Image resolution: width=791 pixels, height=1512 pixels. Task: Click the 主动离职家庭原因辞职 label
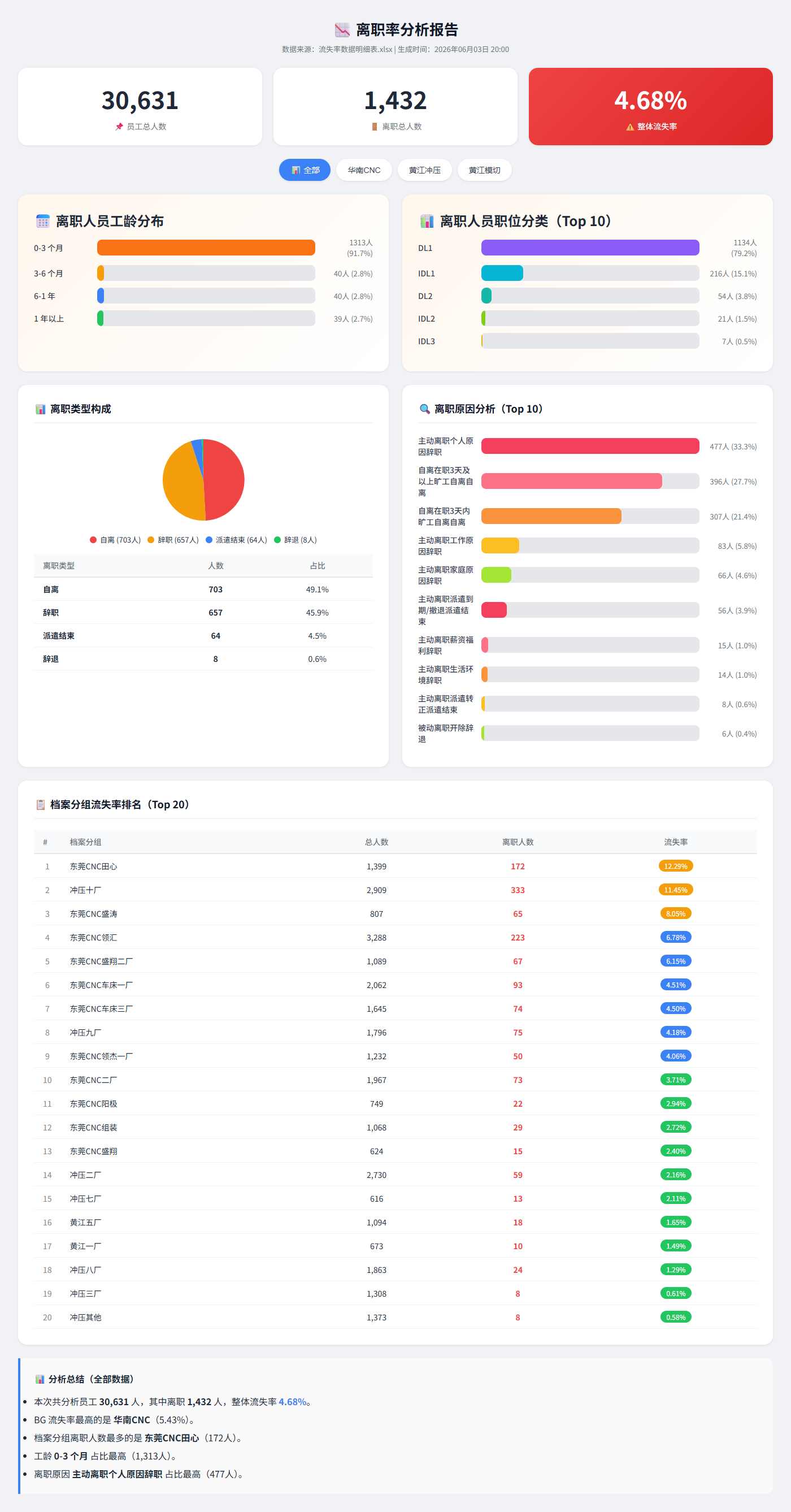[445, 575]
